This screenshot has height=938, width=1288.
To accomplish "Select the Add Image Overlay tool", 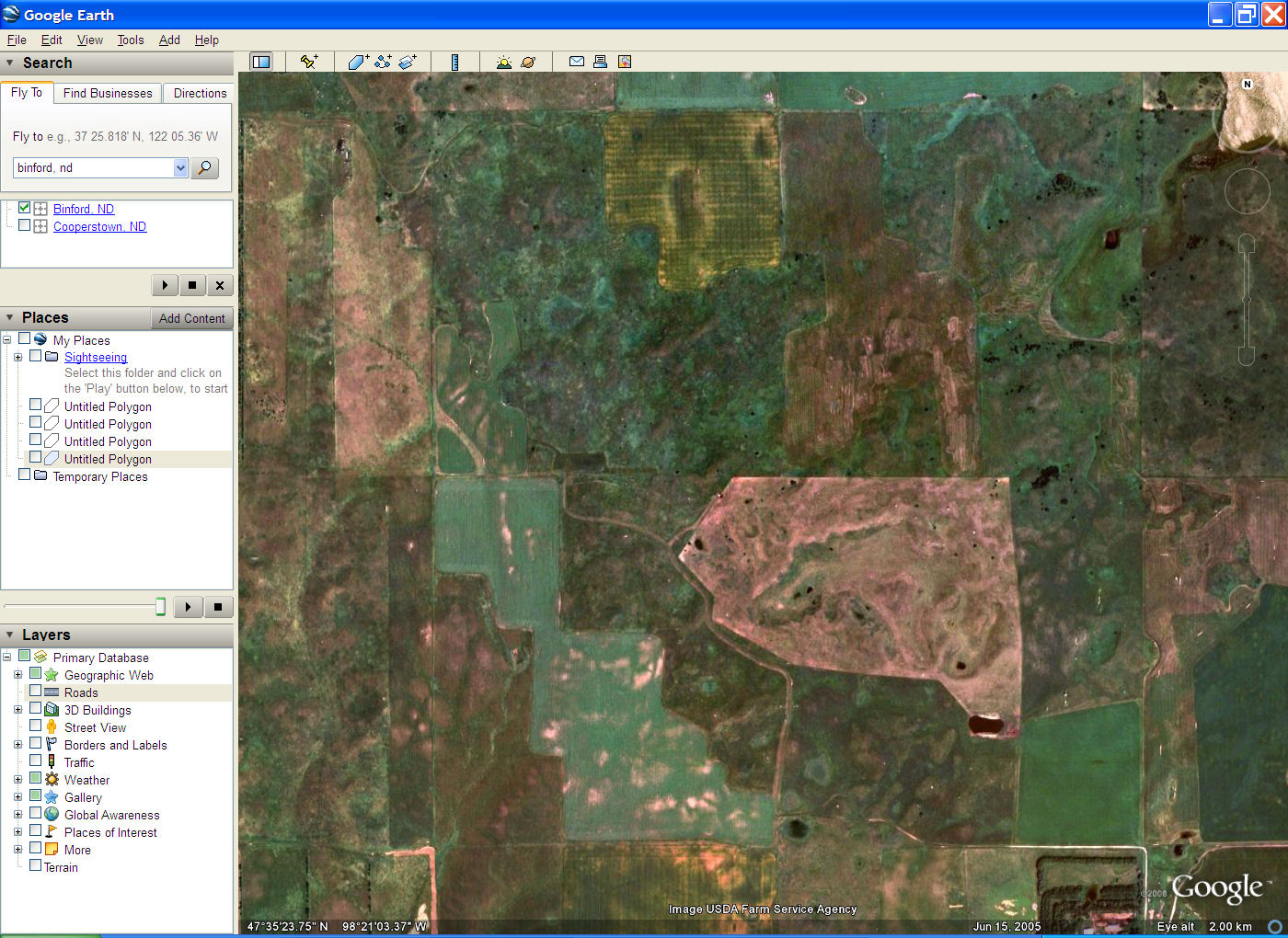I will [408, 62].
